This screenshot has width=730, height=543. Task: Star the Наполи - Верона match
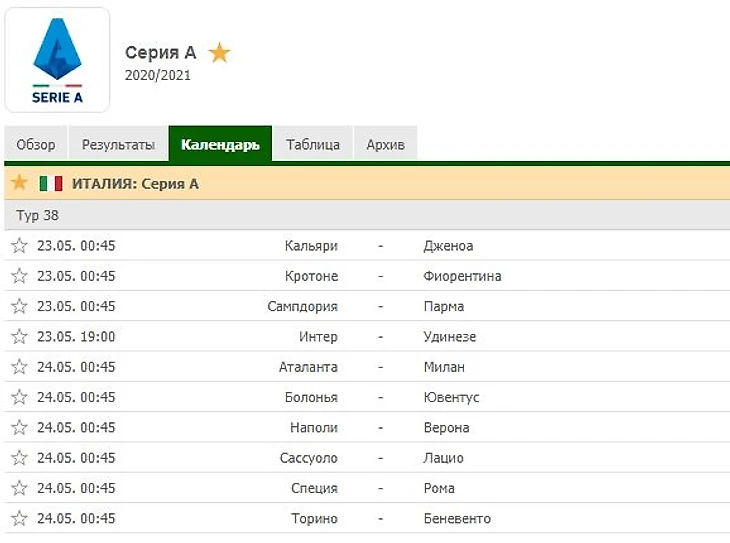pos(19,428)
